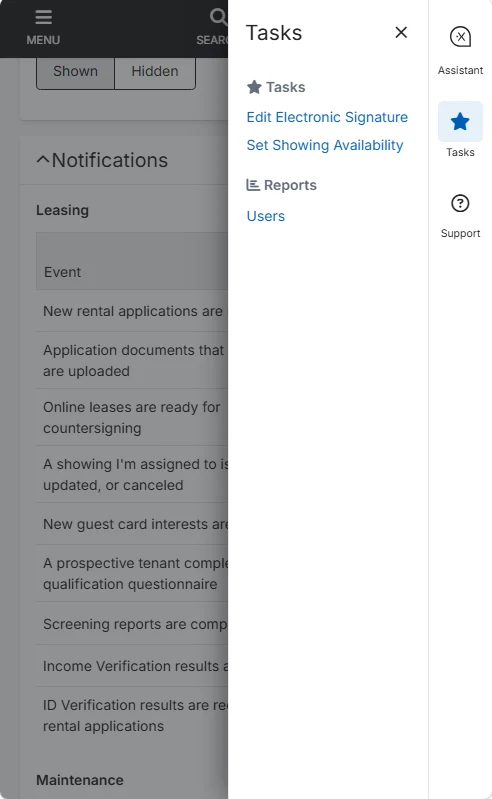Select the Tasks star icon in sidebar
This screenshot has width=492, height=799.
click(460, 121)
